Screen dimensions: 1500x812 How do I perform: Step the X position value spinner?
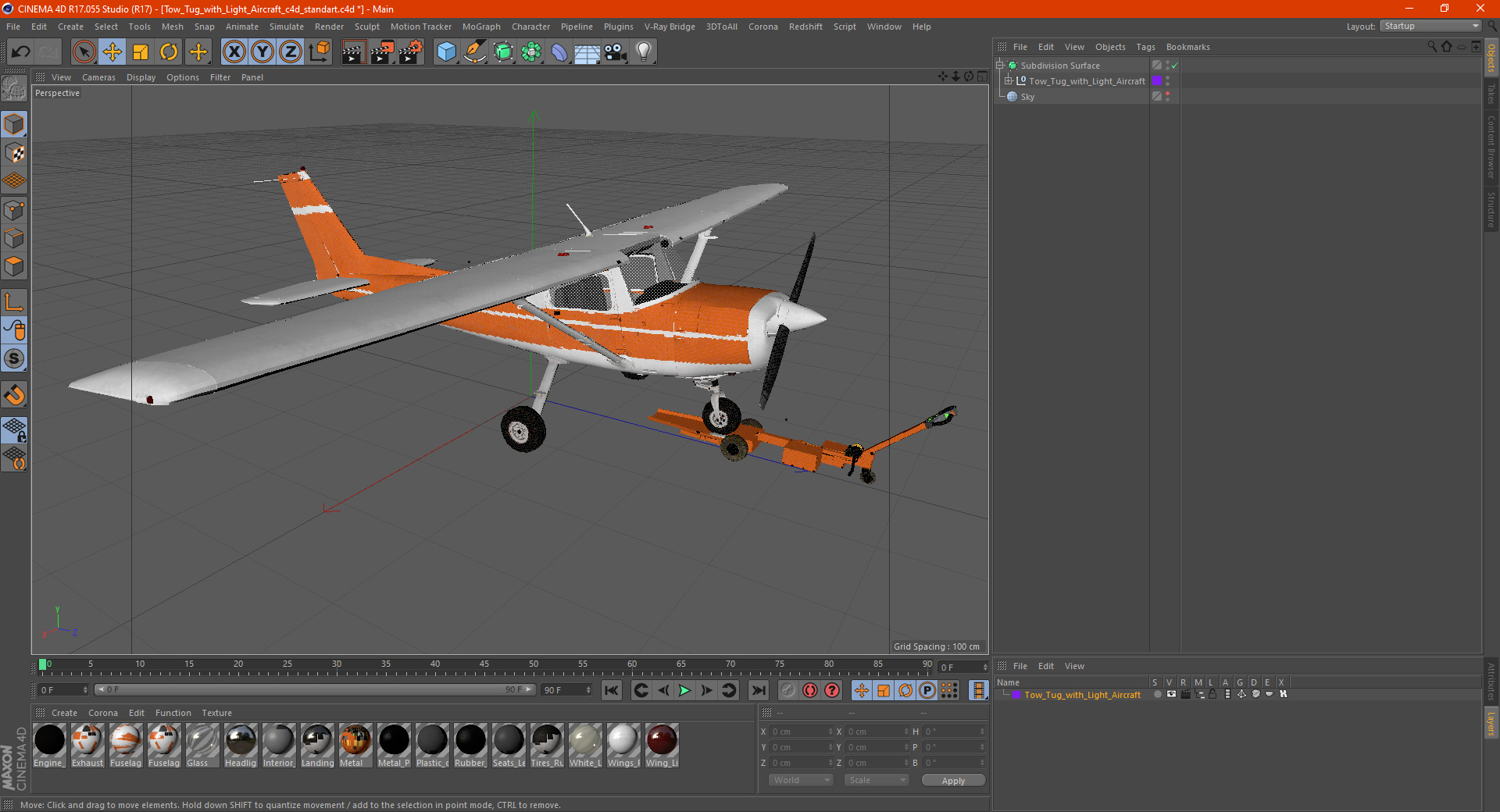tap(830, 732)
